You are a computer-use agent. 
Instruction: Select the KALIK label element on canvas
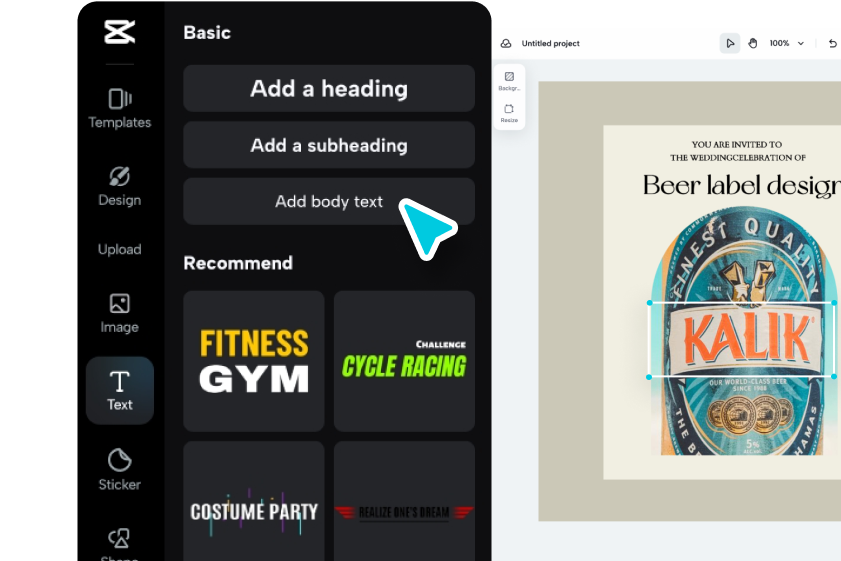tap(742, 340)
